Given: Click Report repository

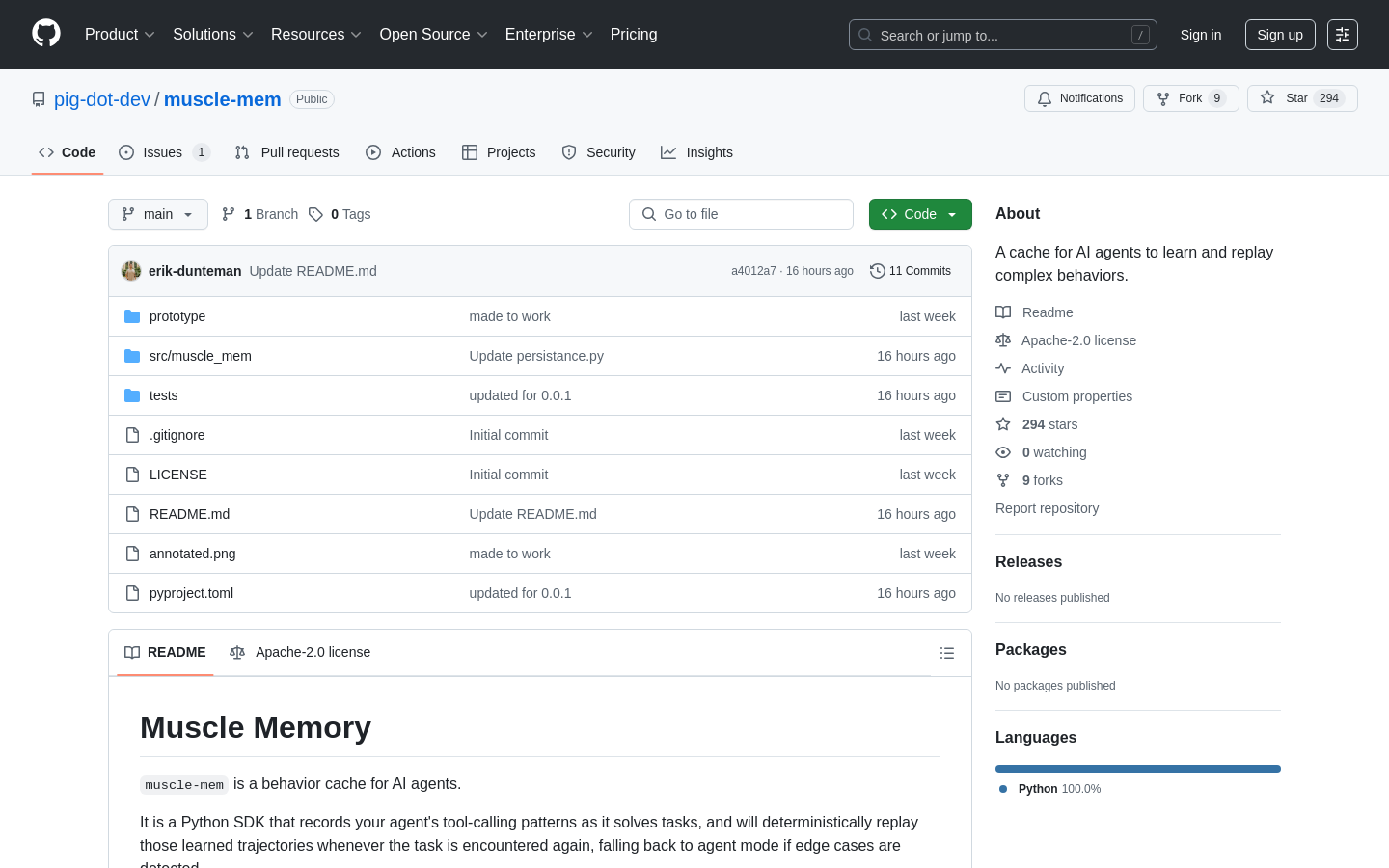Looking at the screenshot, I should point(1047,508).
